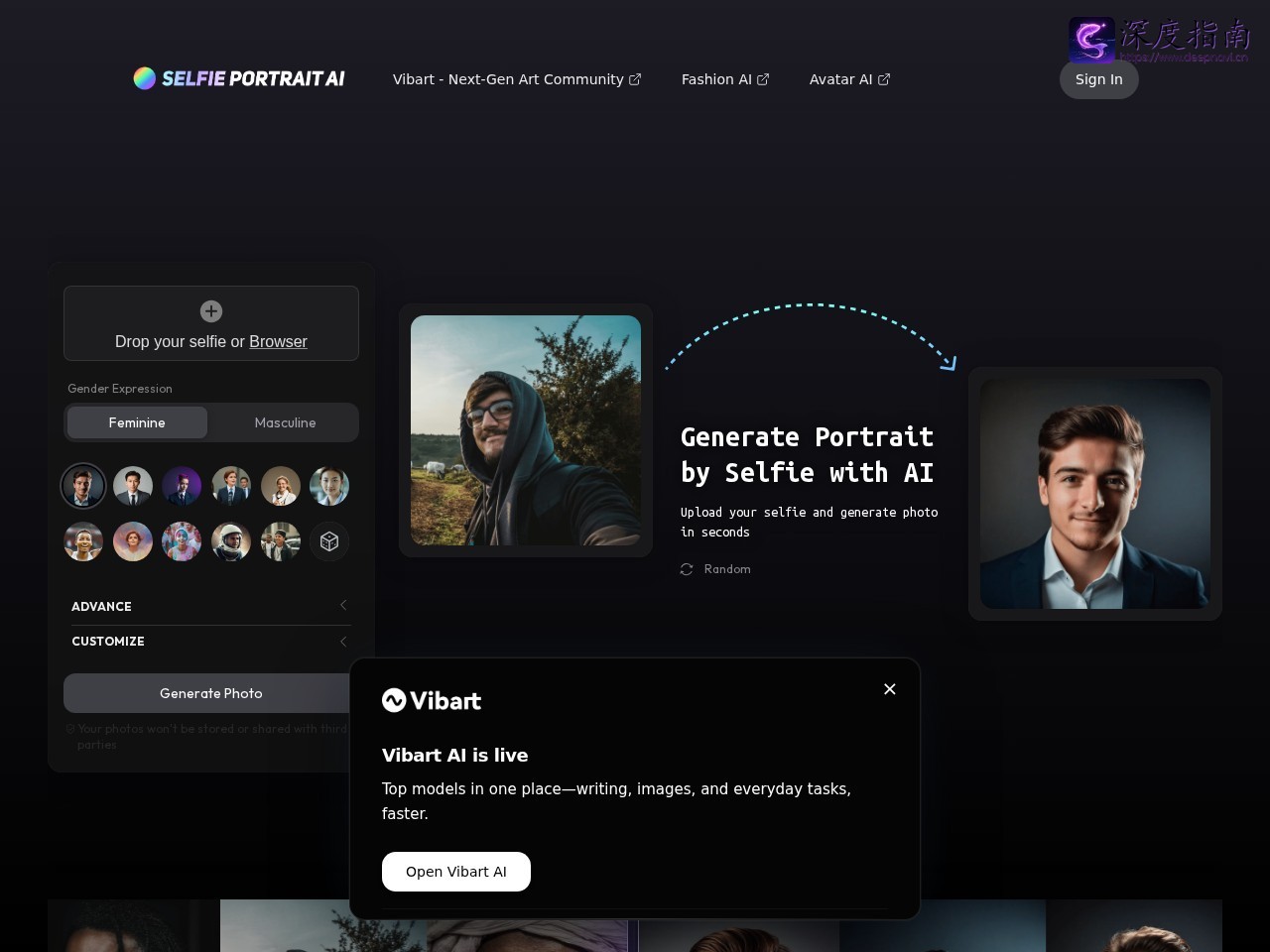
Task: Click the Browser link to upload a selfie
Action: click(x=278, y=341)
